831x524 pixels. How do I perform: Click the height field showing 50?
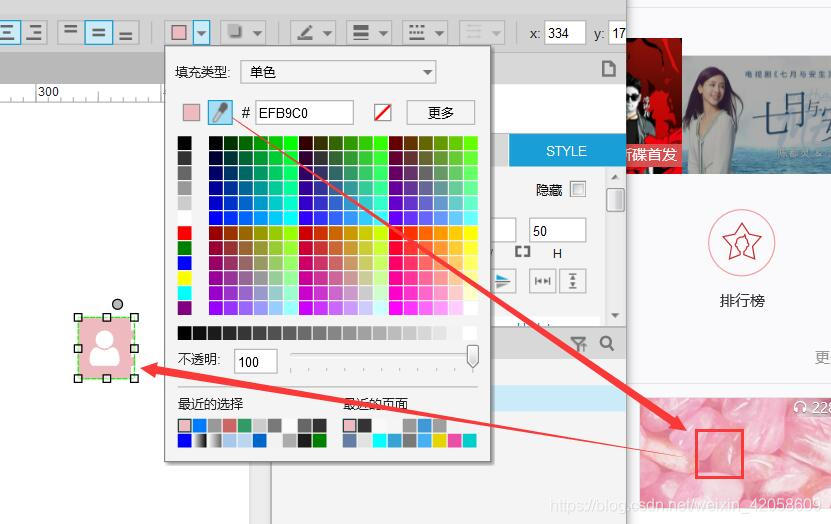tap(558, 230)
